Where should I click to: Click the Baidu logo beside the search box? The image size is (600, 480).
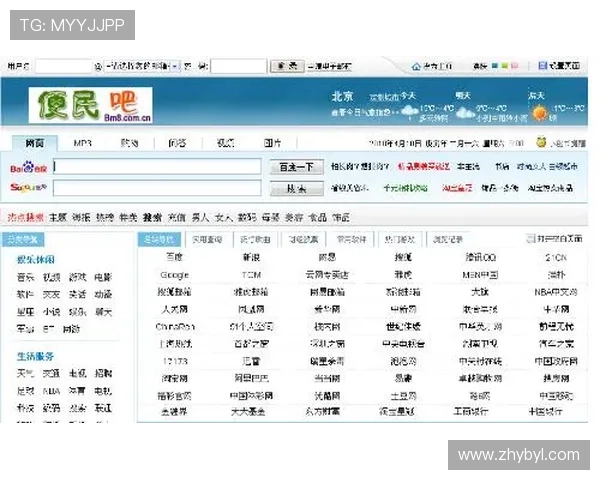pyautogui.click(x=28, y=168)
